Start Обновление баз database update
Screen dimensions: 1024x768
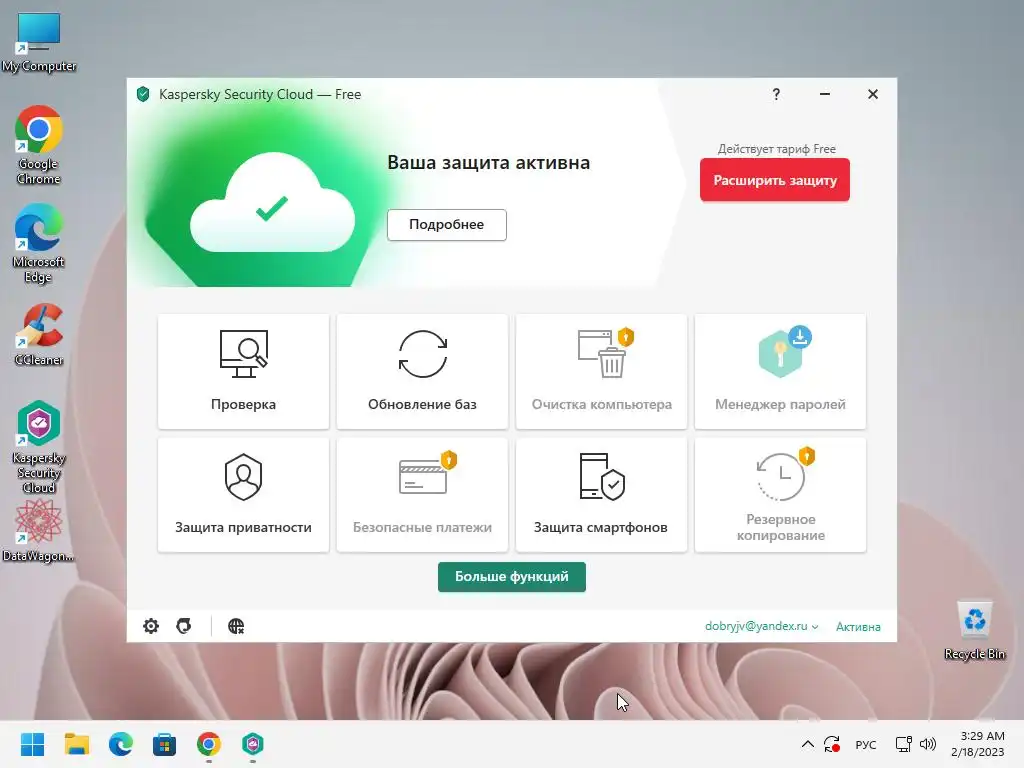point(423,371)
